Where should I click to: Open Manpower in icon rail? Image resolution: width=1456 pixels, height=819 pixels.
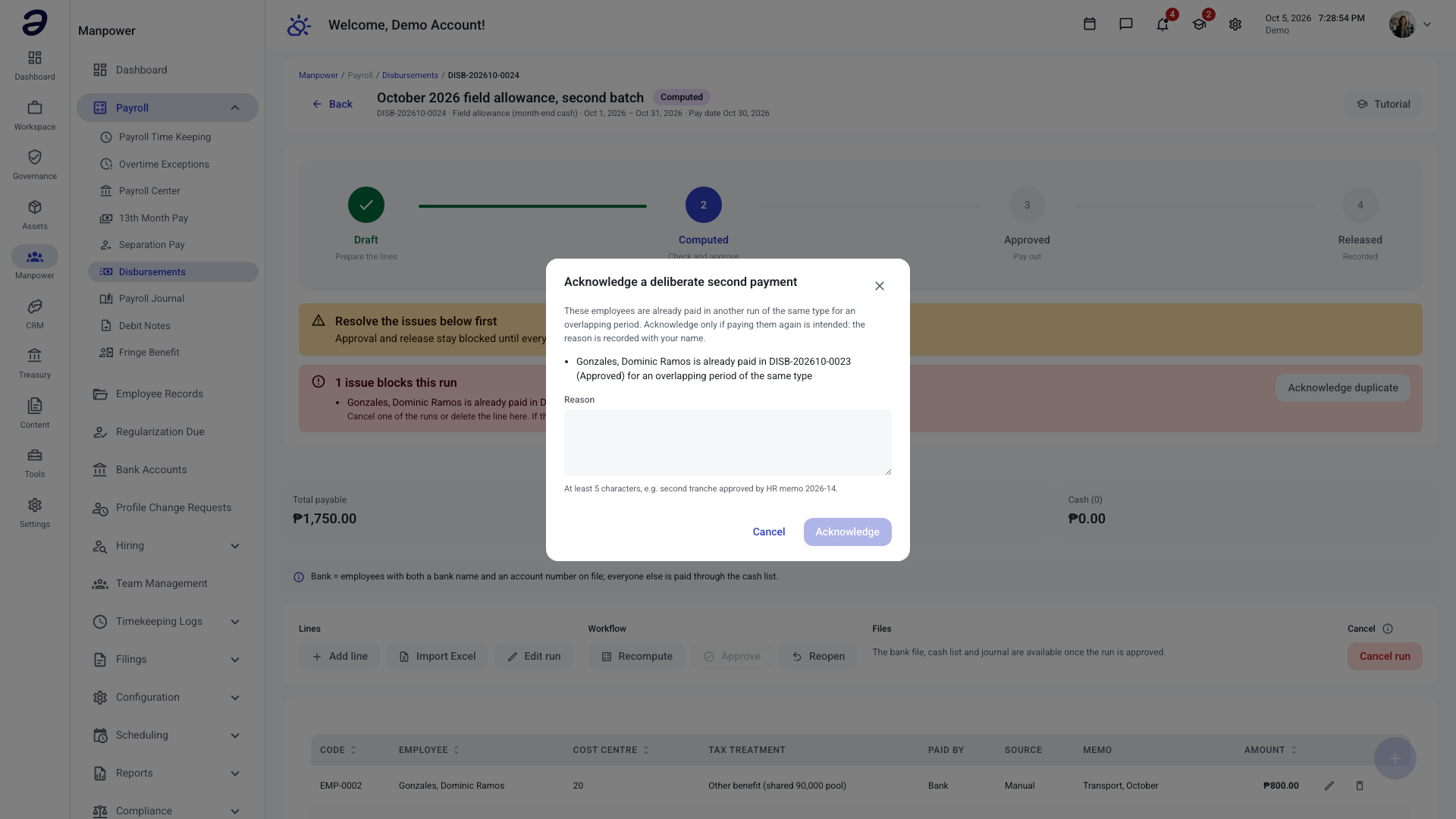pyautogui.click(x=35, y=263)
